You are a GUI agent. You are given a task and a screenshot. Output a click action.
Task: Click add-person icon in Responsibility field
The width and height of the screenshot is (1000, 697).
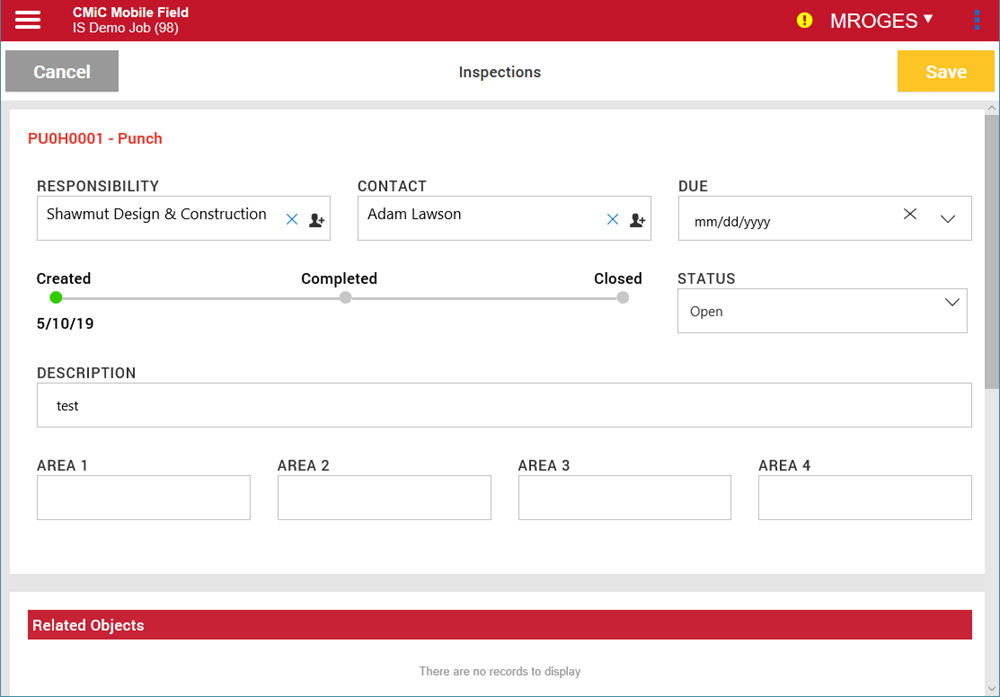click(x=316, y=220)
